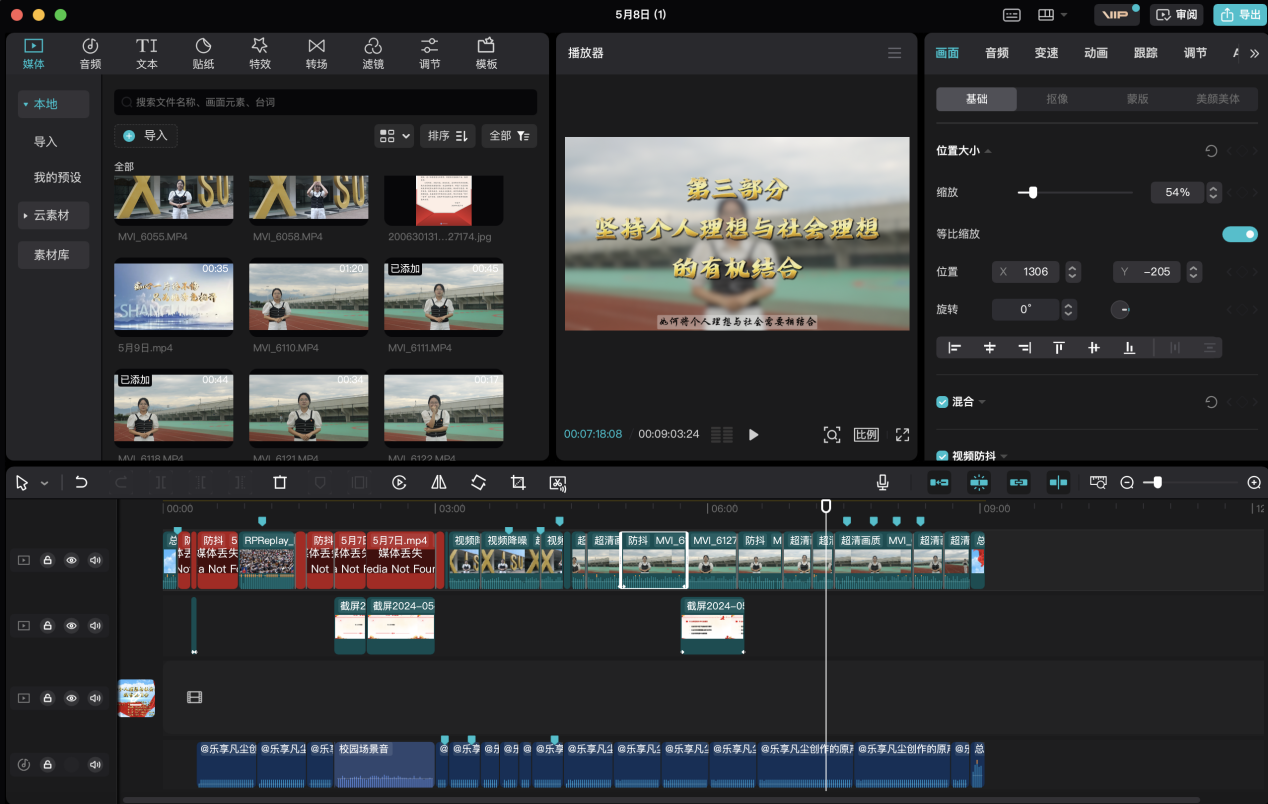Image resolution: width=1268 pixels, height=804 pixels.
Task: Click the delete trash icon in timeline toolbar
Action: (x=280, y=482)
